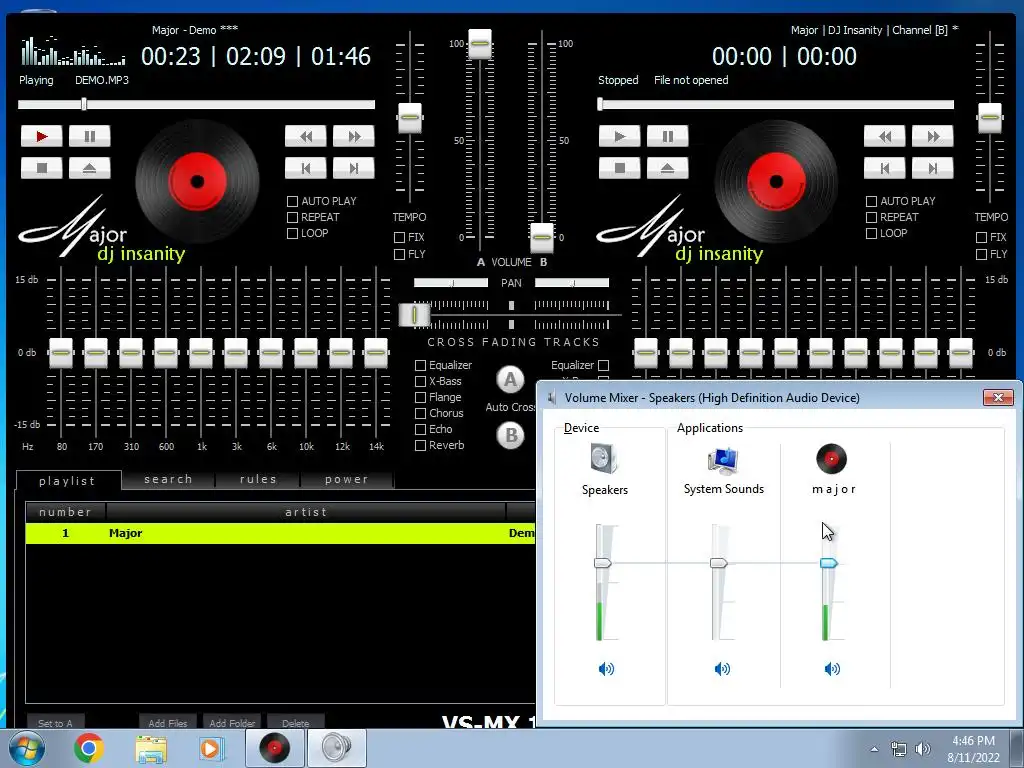The width and height of the screenshot is (1024, 768).
Task: Enable Echo effect for channel A
Action: coord(421,429)
